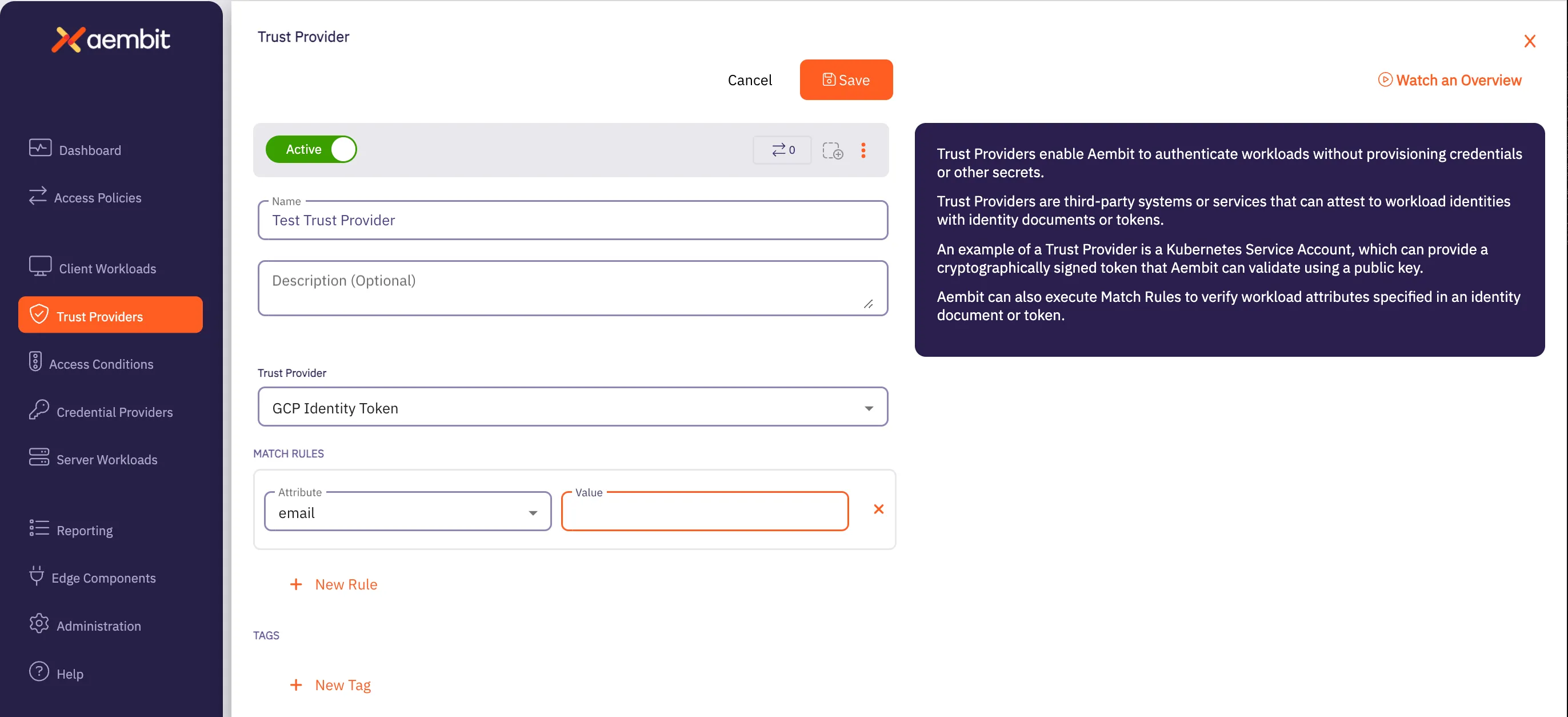Image resolution: width=1568 pixels, height=717 pixels.
Task: Click Watch an Overview link
Action: point(1450,80)
